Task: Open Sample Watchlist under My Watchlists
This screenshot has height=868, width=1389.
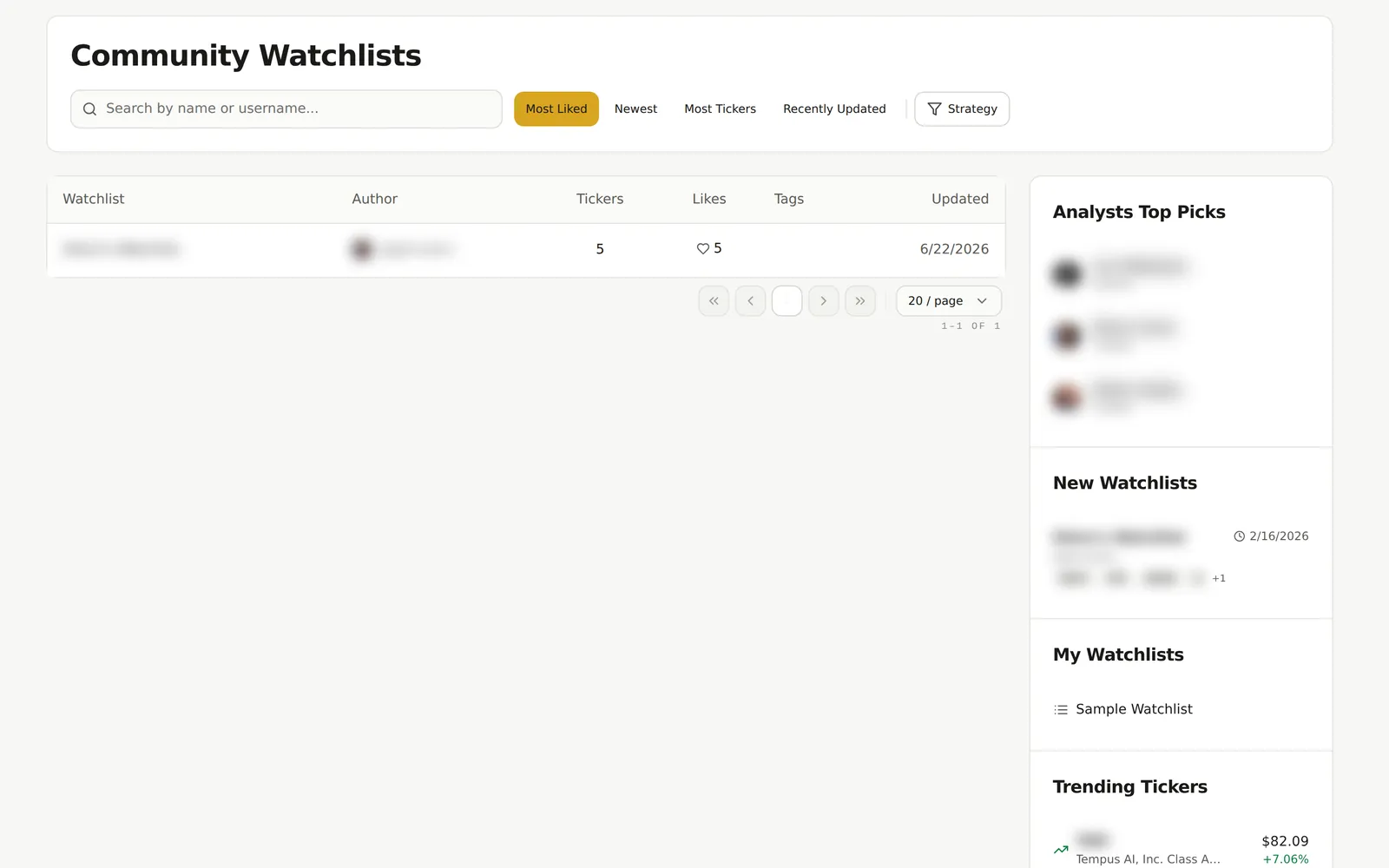Action: [1134, 709]
